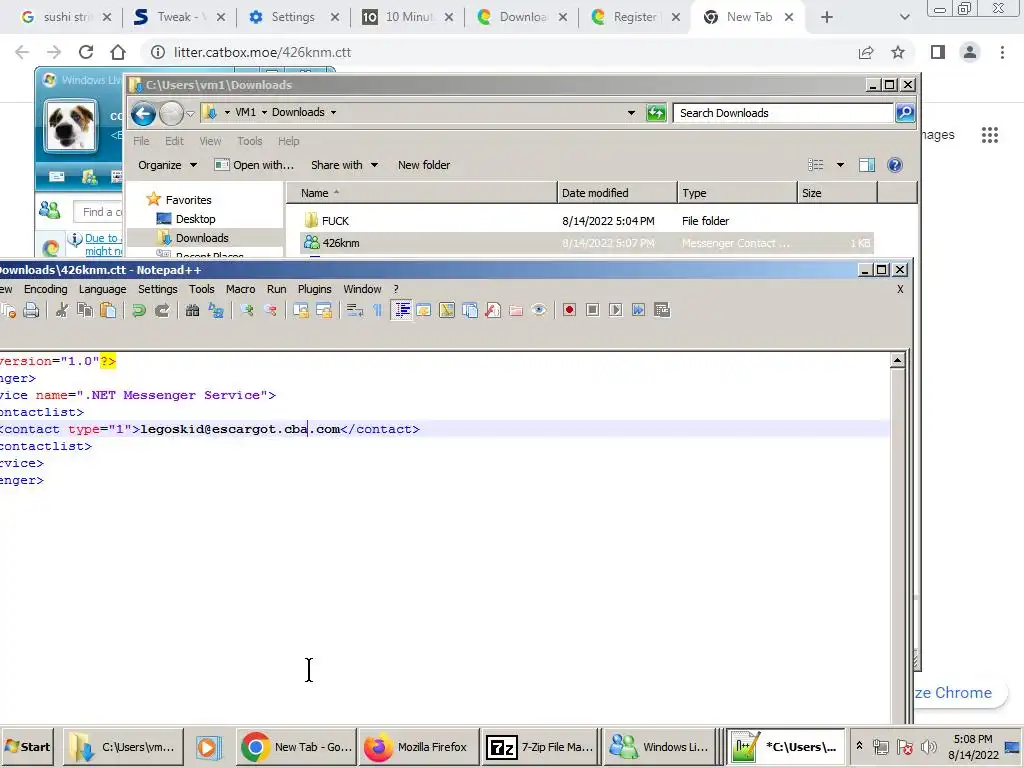Sort files by Name column header

(423, 193)
